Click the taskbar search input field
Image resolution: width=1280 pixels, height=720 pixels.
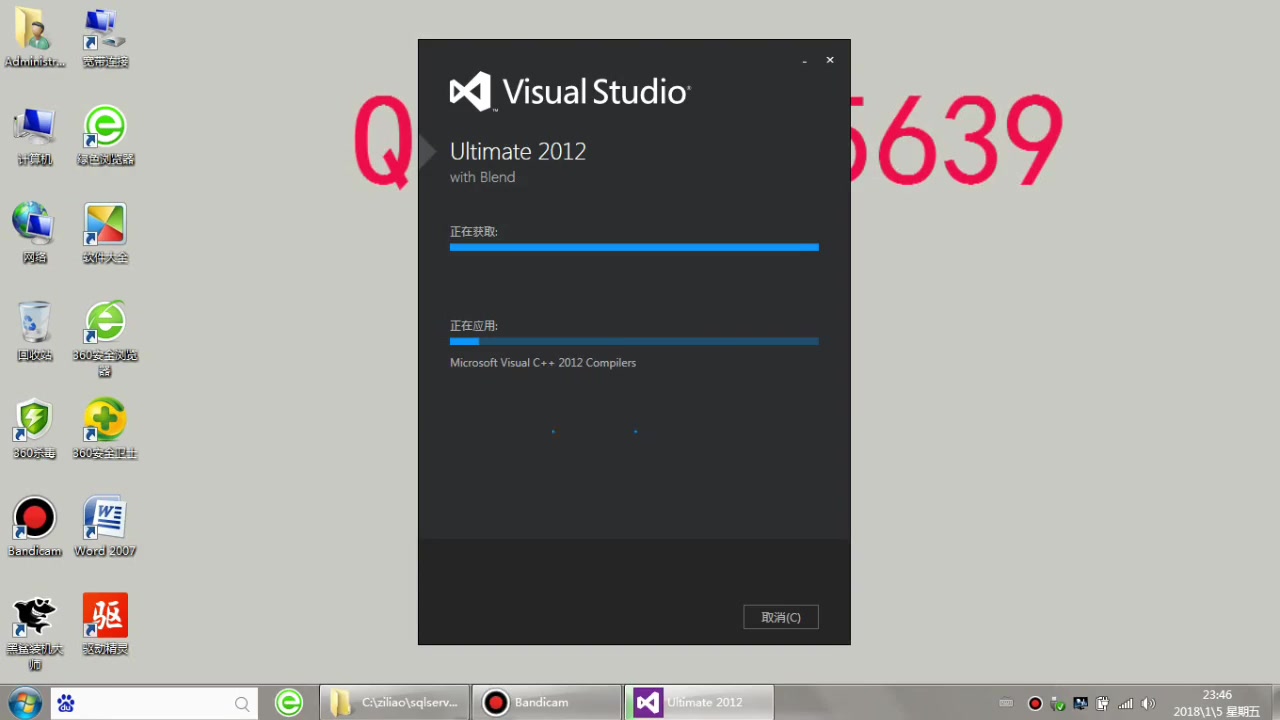click(x=155, y=703)
